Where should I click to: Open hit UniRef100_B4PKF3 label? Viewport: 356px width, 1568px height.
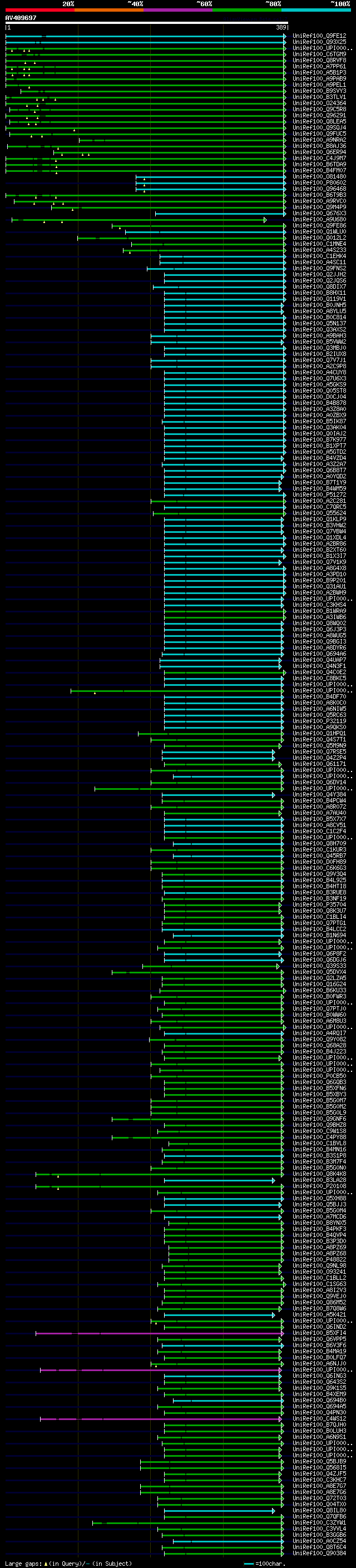(x=319, y=1229)
